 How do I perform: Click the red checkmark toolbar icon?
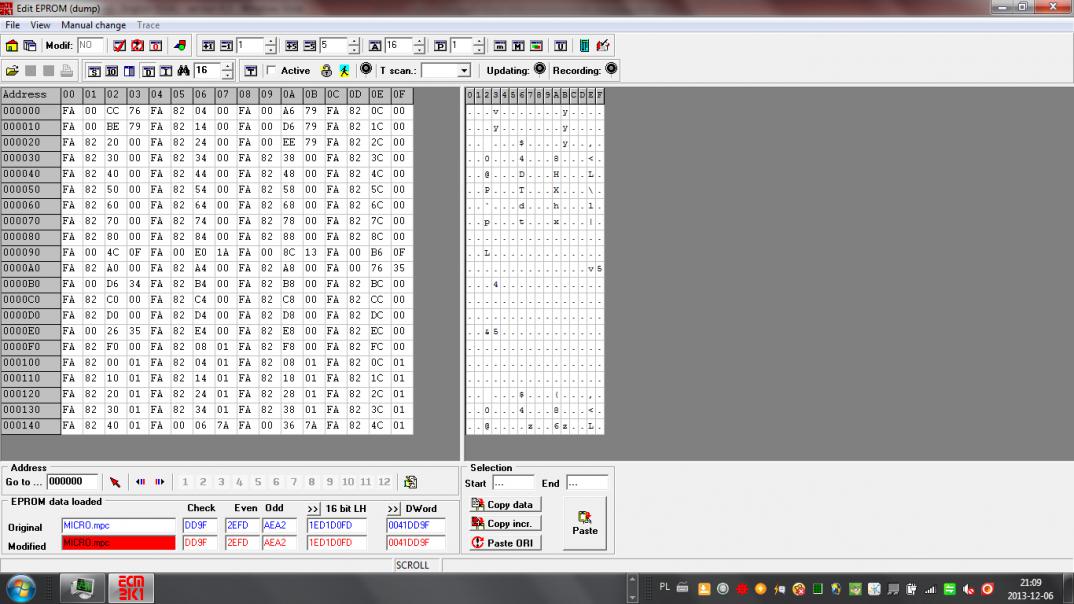point(119,46)
